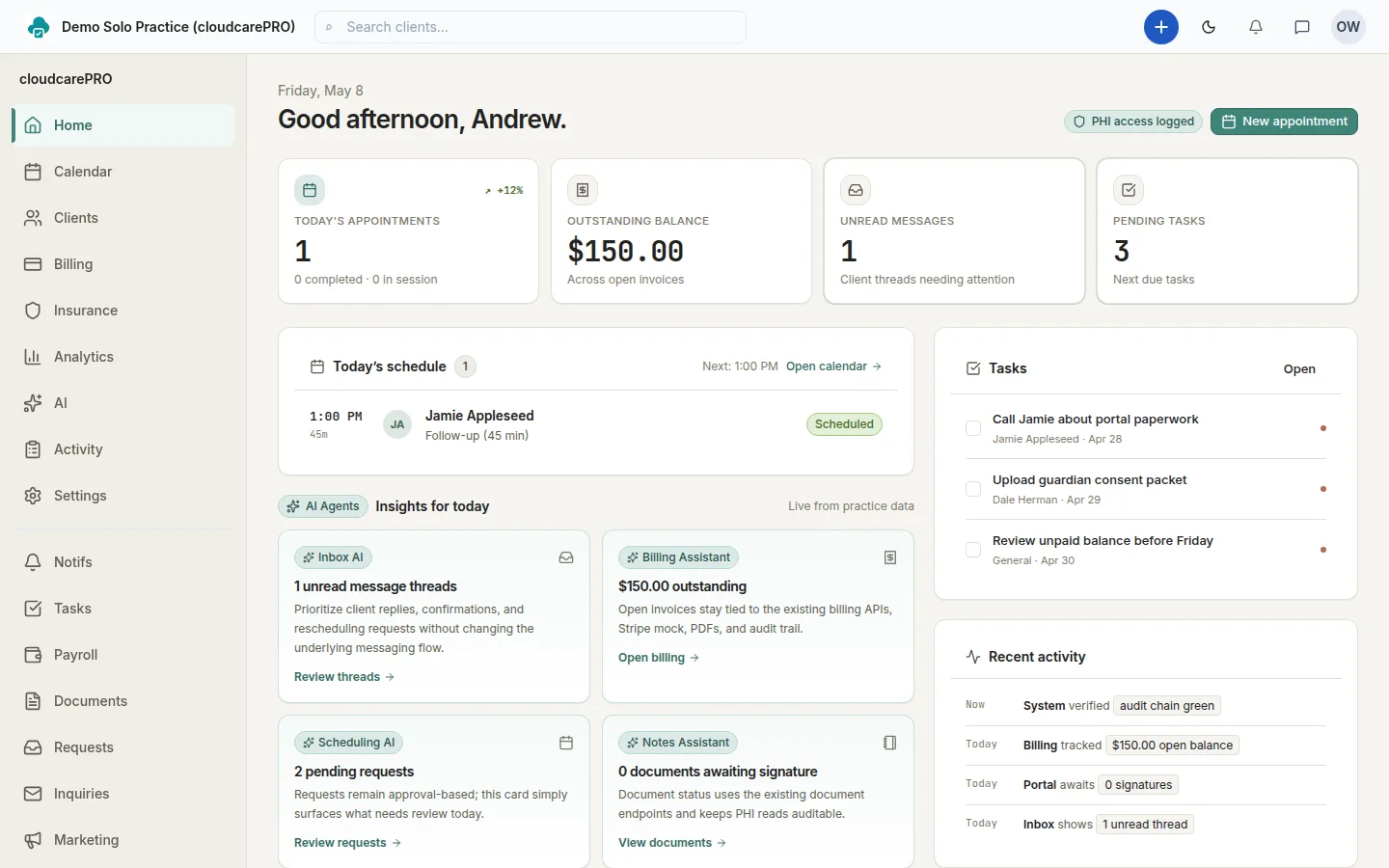Open Analytics in the sidebar
This screenshot has height=868, width=1389.
[123, 357]
